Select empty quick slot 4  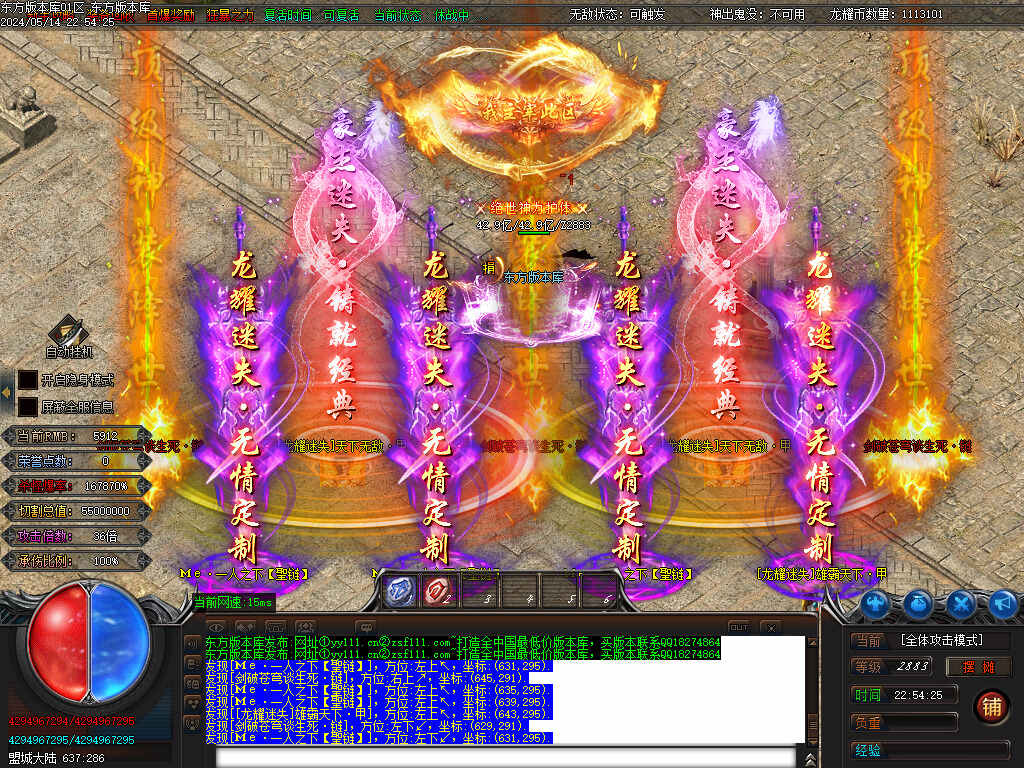519,592
